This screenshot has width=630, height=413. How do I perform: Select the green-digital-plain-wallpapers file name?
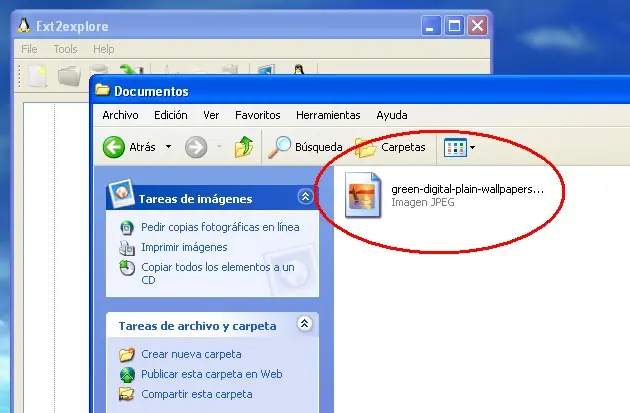[467, 189]
